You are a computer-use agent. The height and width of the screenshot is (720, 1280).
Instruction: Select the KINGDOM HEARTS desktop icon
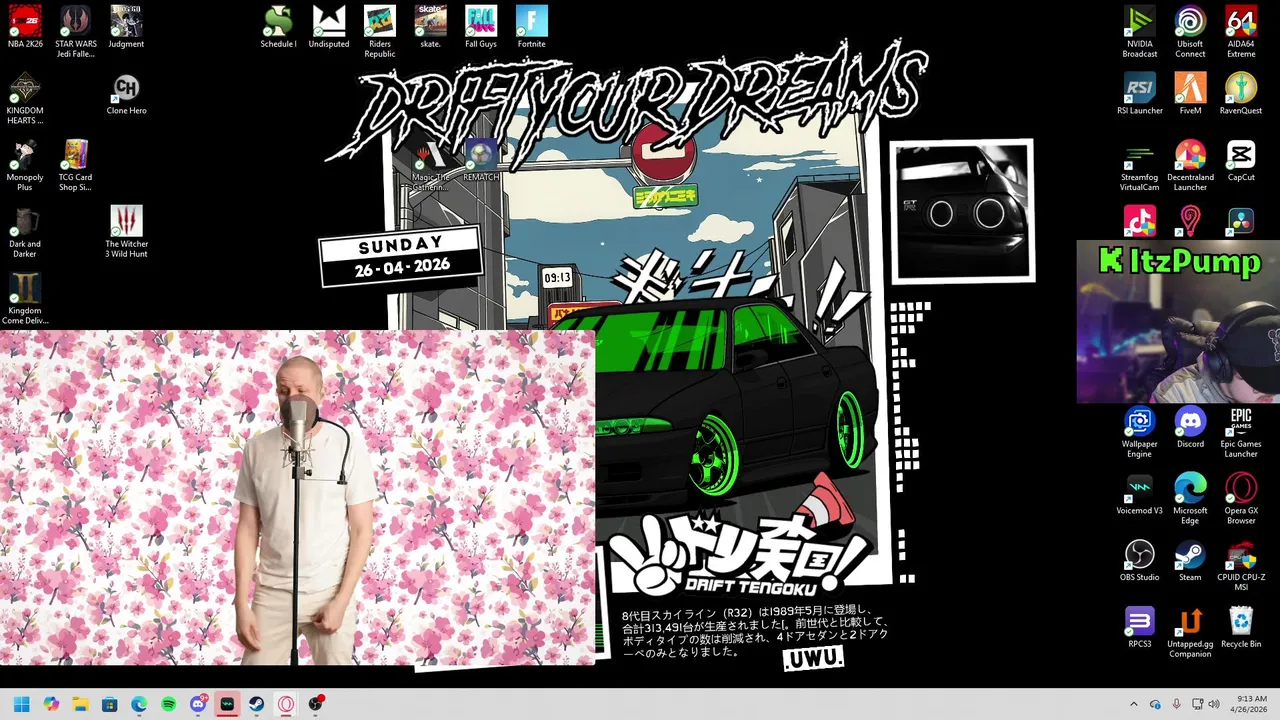(25, 99)
